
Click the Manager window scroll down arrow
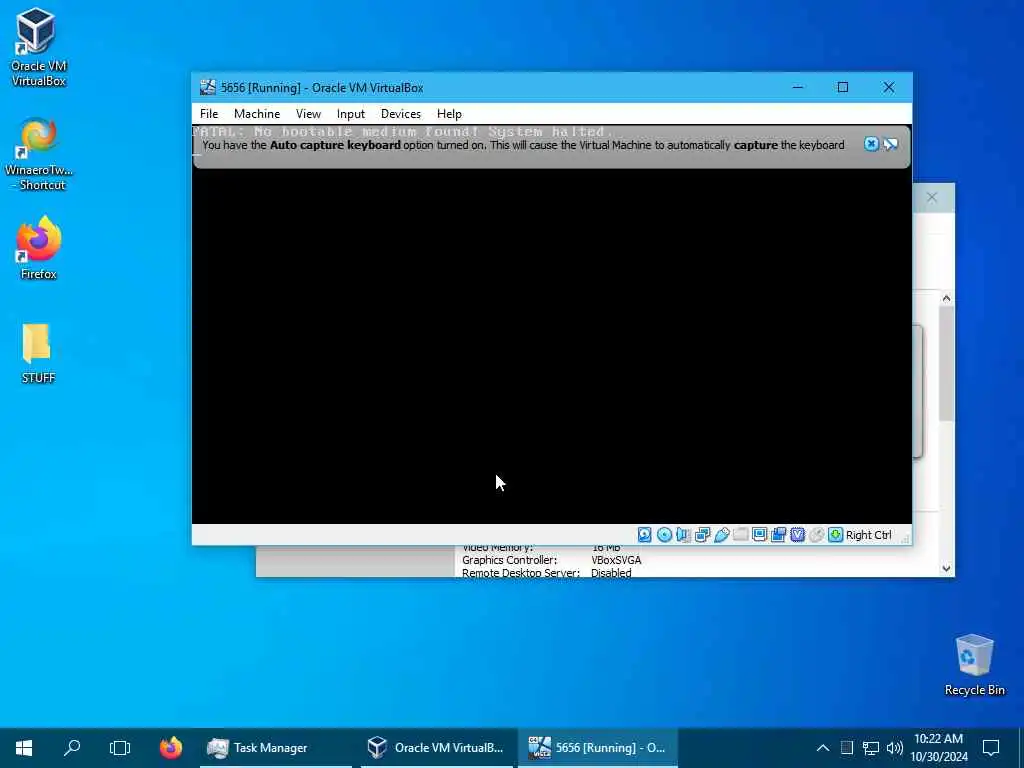click(x=946, y=568)
